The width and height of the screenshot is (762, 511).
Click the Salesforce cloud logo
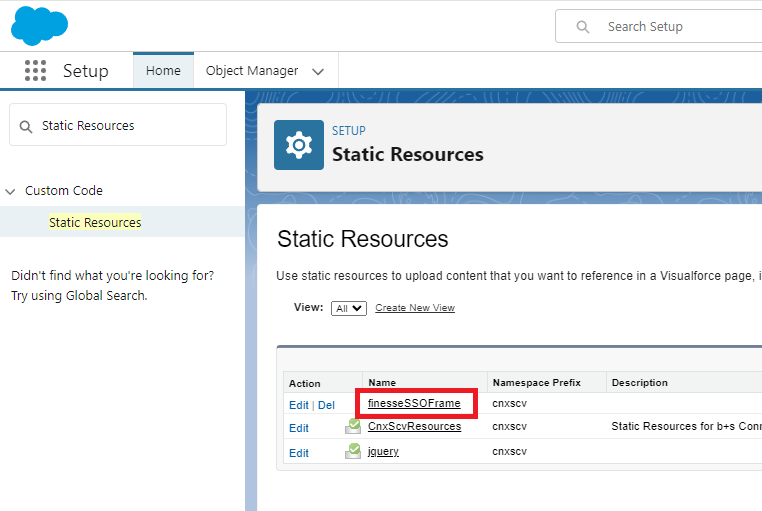(x=39, y=26)
